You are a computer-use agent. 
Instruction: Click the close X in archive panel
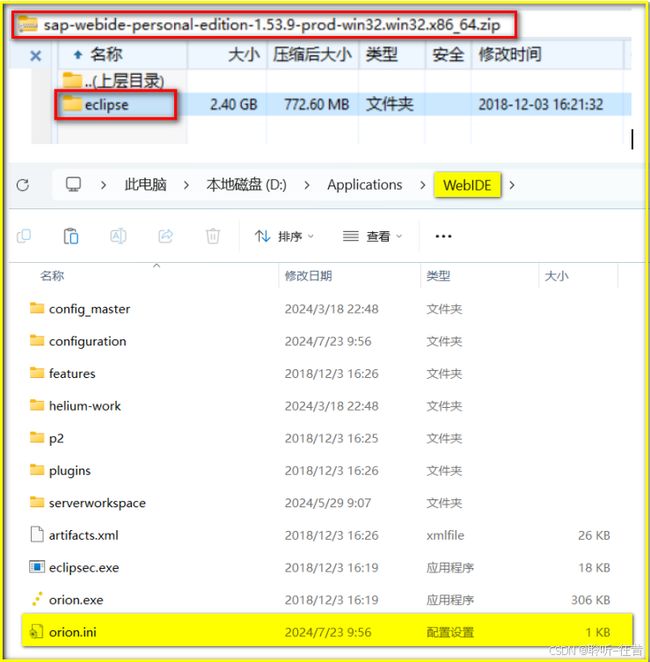36,56
